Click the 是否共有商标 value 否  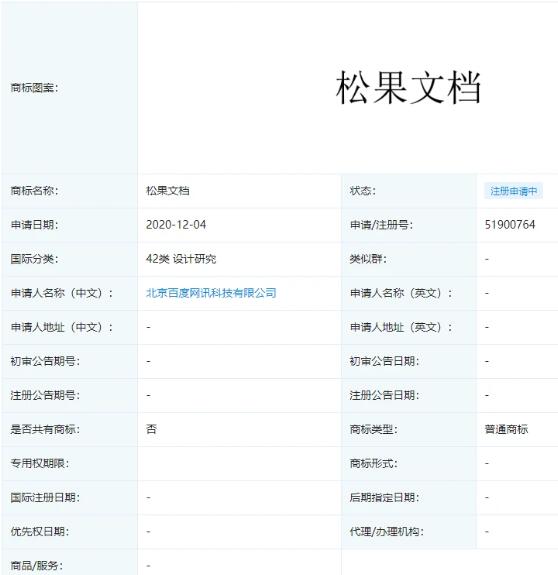[x=151, y=429]
